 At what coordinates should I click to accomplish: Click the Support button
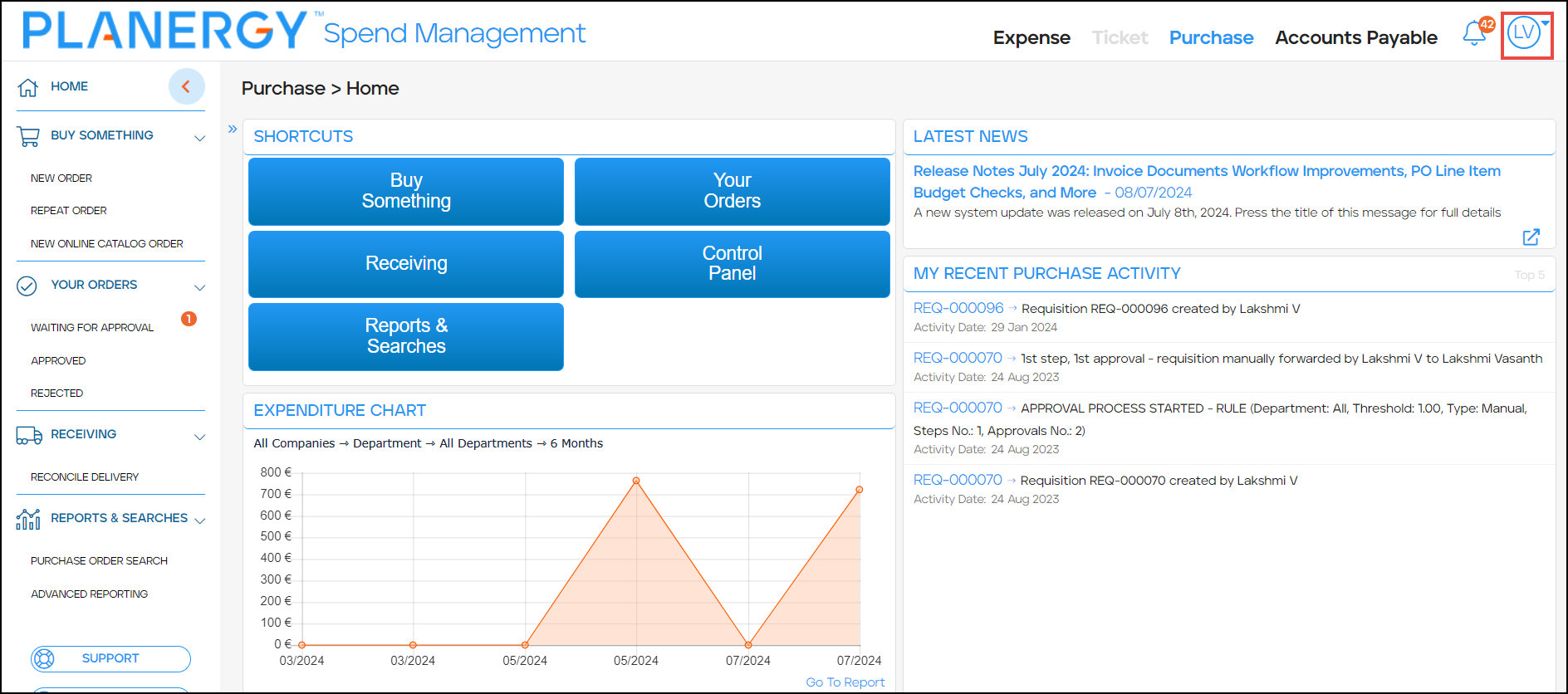coord(110,659)
